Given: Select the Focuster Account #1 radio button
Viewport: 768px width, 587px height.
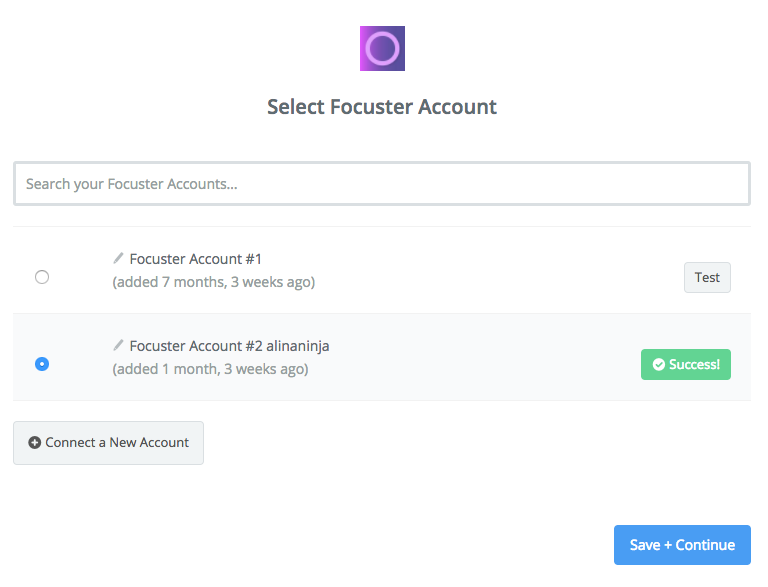Looking at the screenshot, I should [42, 277].
